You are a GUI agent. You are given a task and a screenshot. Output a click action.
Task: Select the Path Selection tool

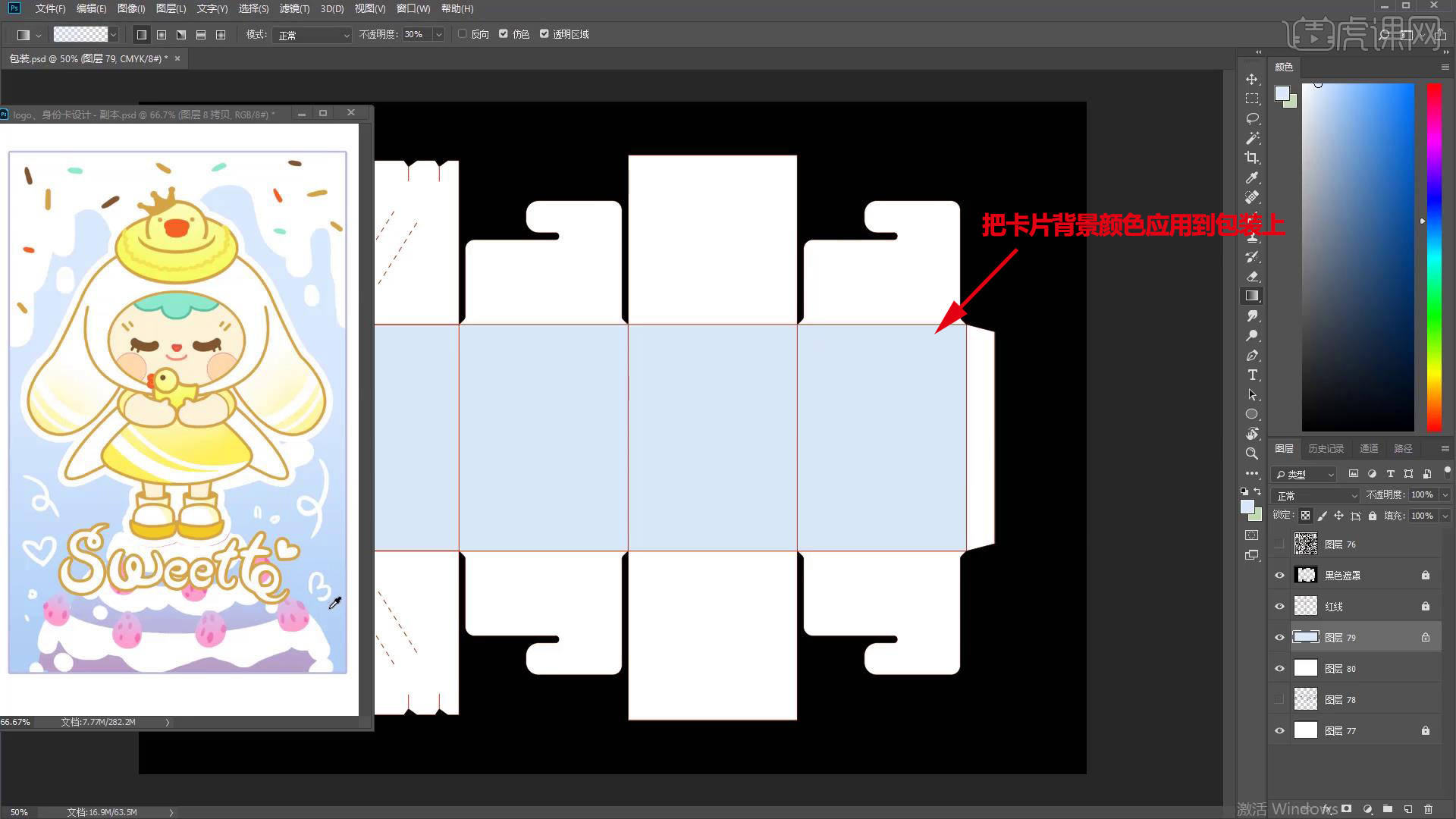pos(1252,395)
